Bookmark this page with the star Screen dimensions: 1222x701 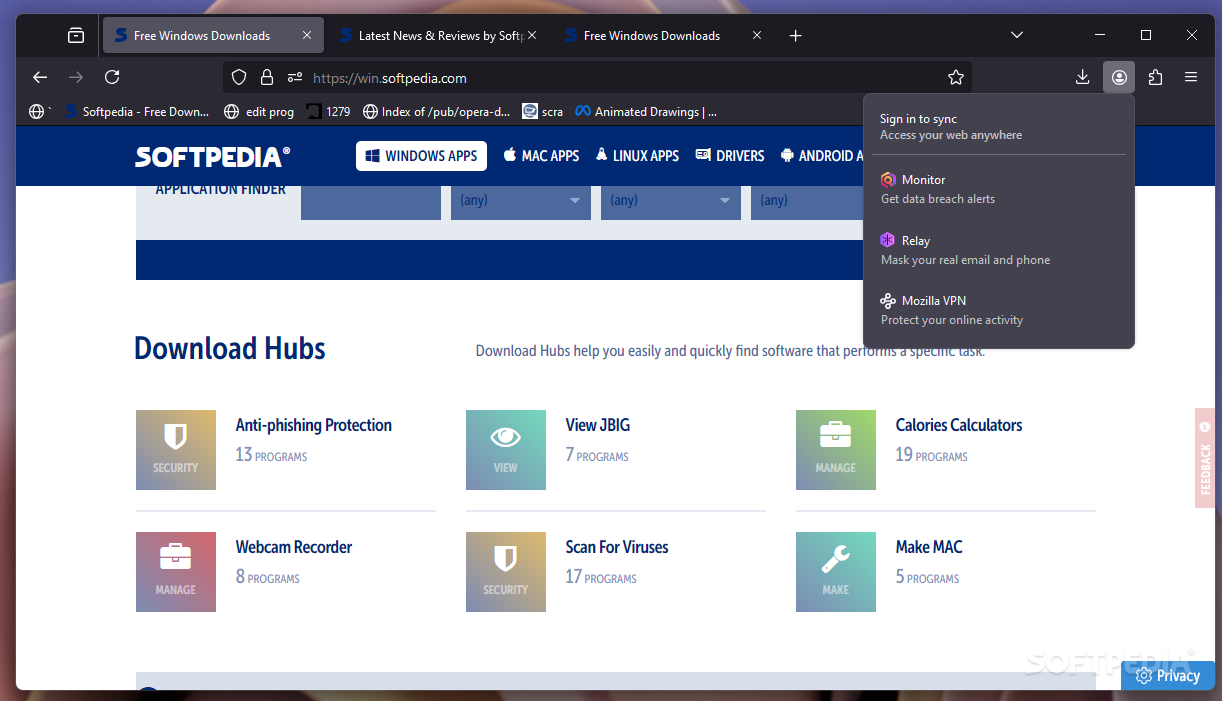[x=955, y=77]
